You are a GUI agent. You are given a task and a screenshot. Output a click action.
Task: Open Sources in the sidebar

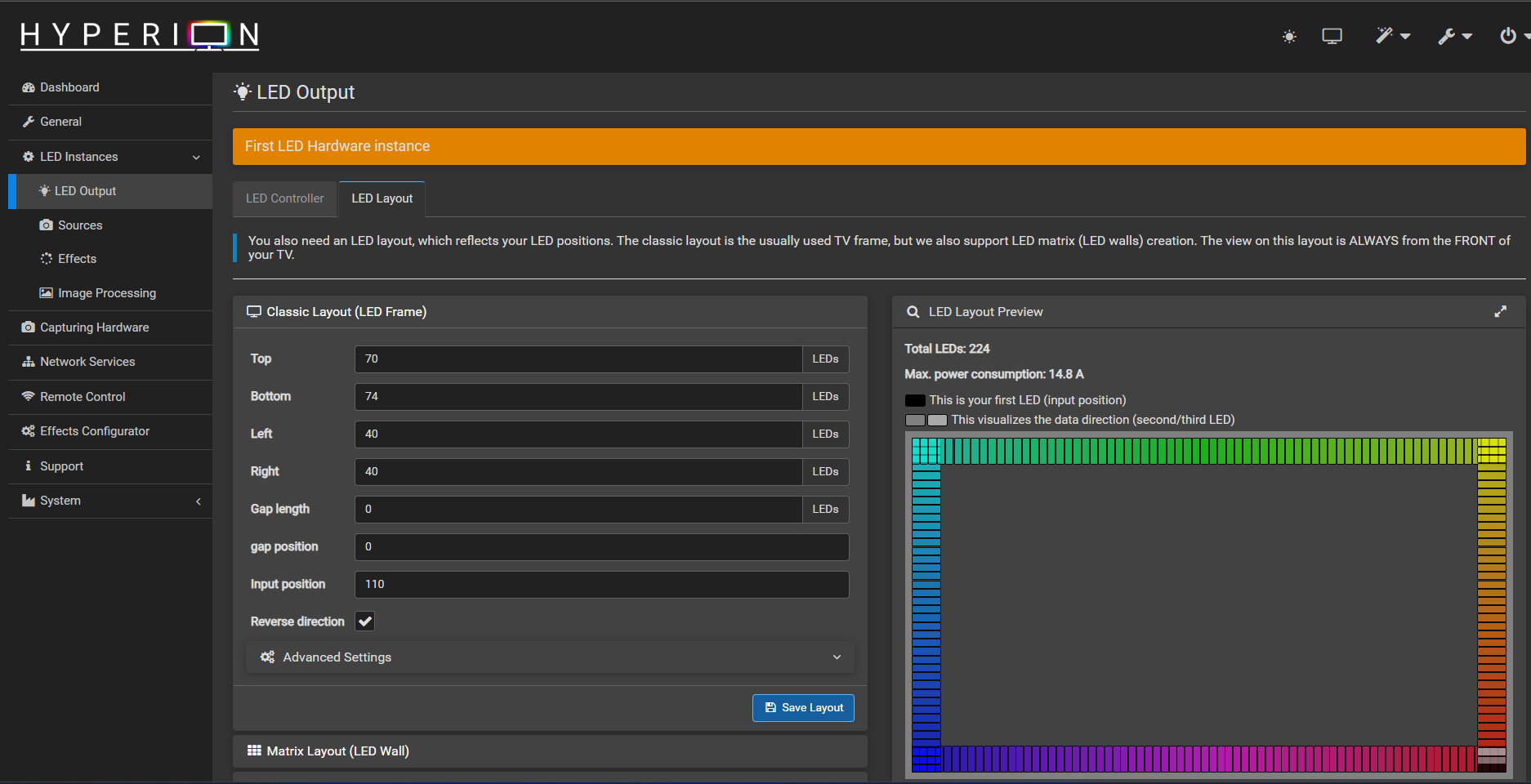[110, 225]
